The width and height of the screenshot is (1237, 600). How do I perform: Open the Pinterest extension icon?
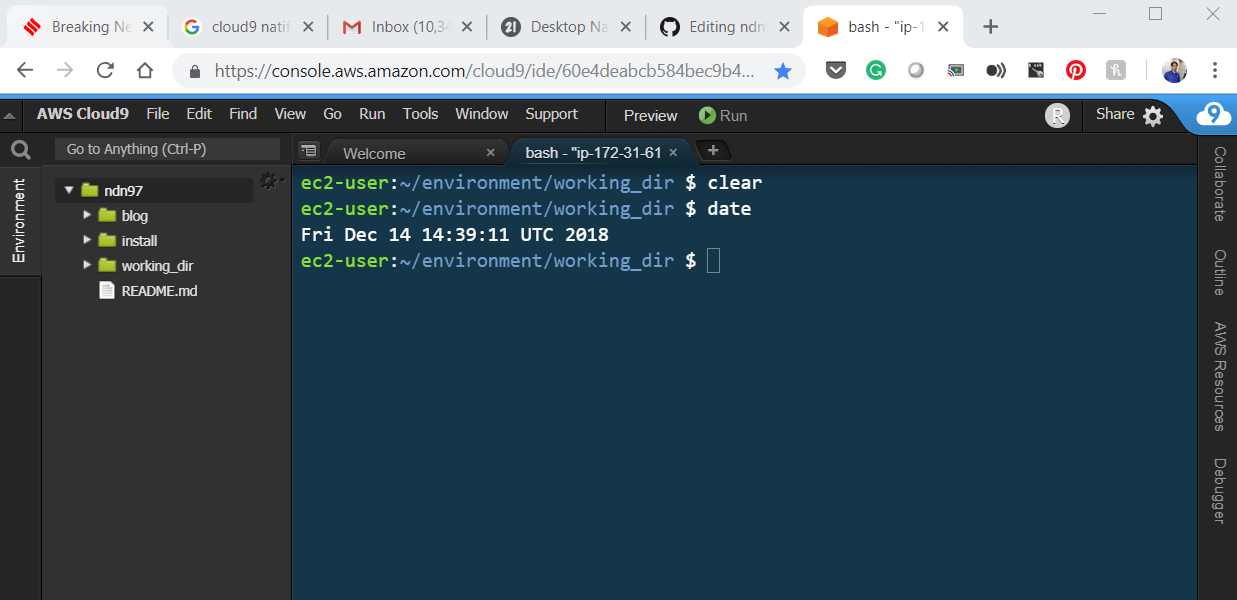(x=1075, y=70)
